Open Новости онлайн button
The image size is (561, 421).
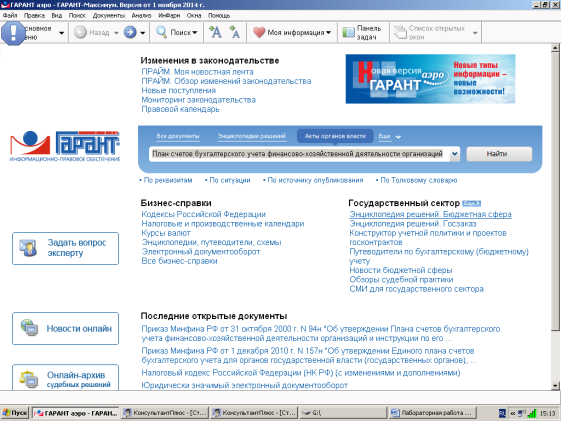(x=65, y=328)
